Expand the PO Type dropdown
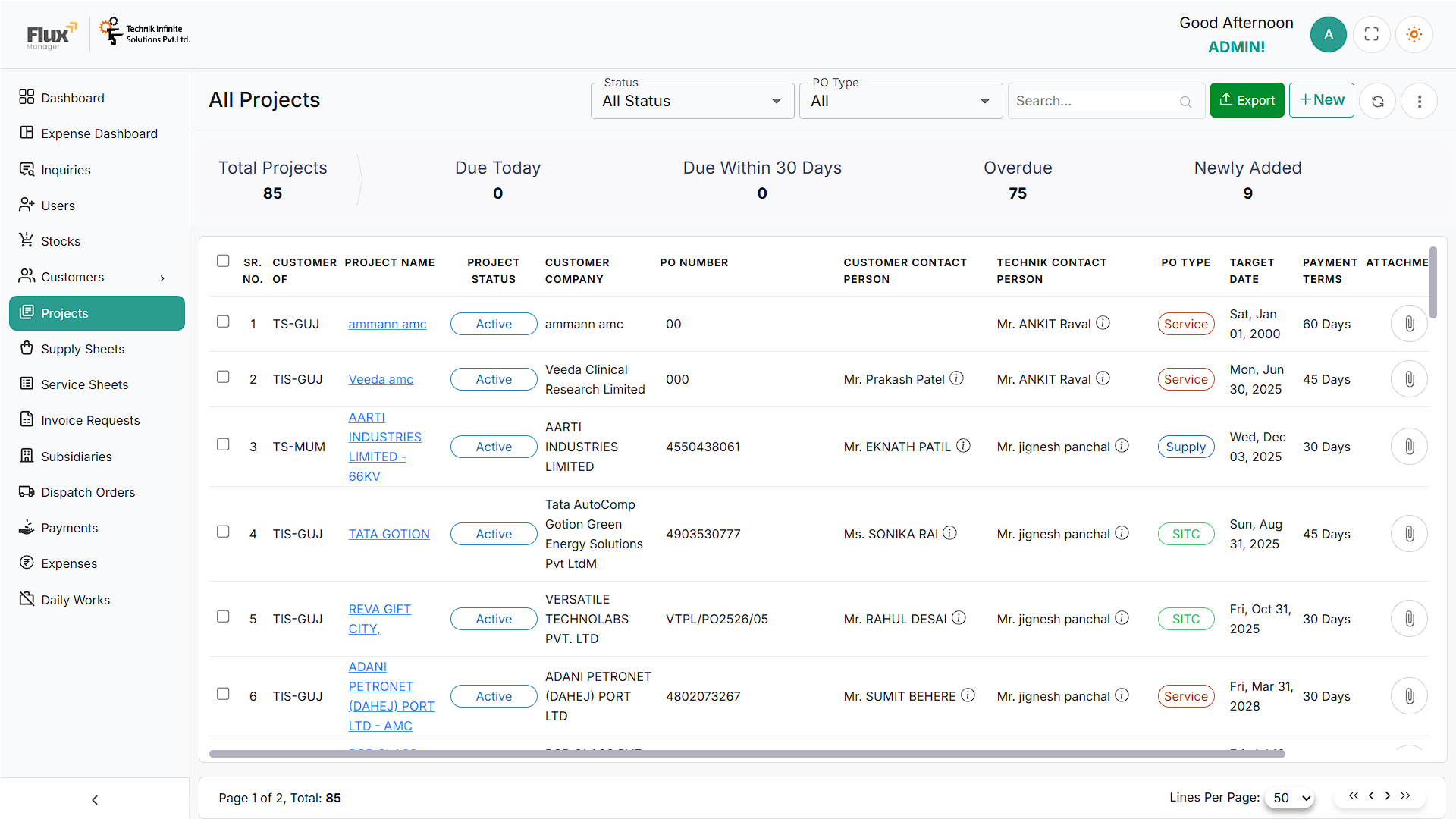 click(901, 101)
